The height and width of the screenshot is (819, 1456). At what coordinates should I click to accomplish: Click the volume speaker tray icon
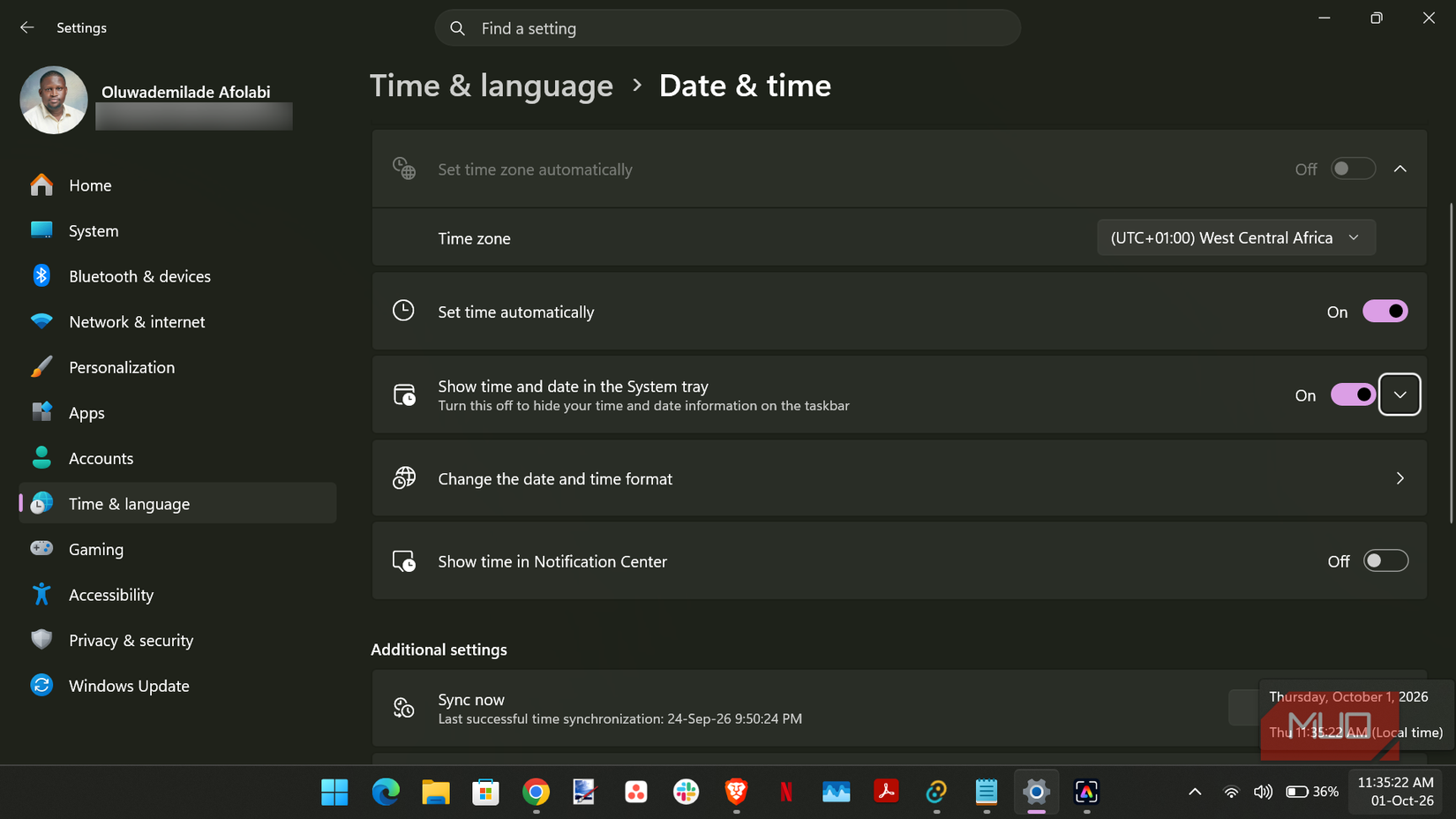(x=1263, y=792)
